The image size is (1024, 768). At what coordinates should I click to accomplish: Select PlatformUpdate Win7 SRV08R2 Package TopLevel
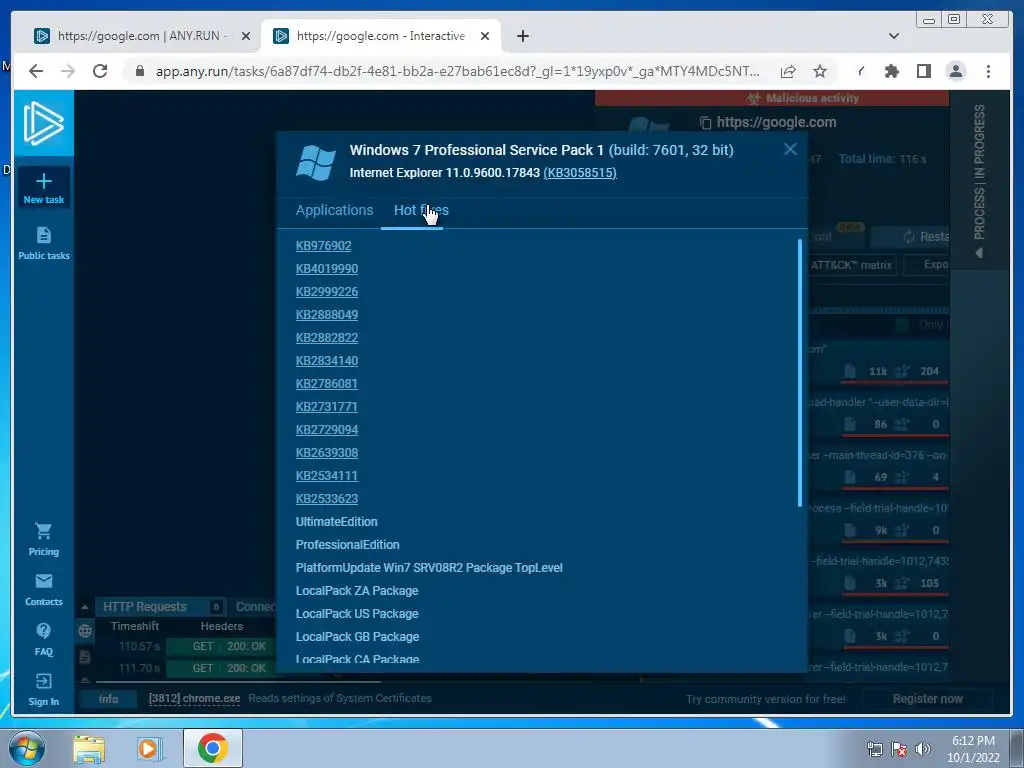pyautogui.click(x=429, y=568)
